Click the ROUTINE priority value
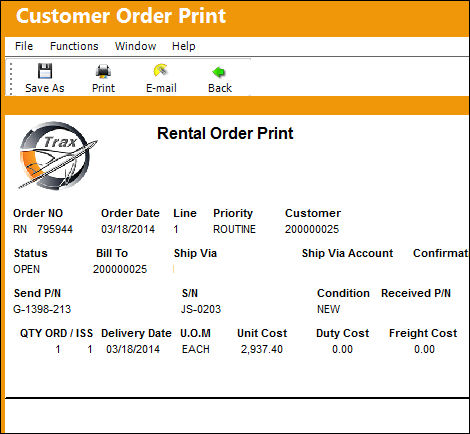 (x=234, y=229)
